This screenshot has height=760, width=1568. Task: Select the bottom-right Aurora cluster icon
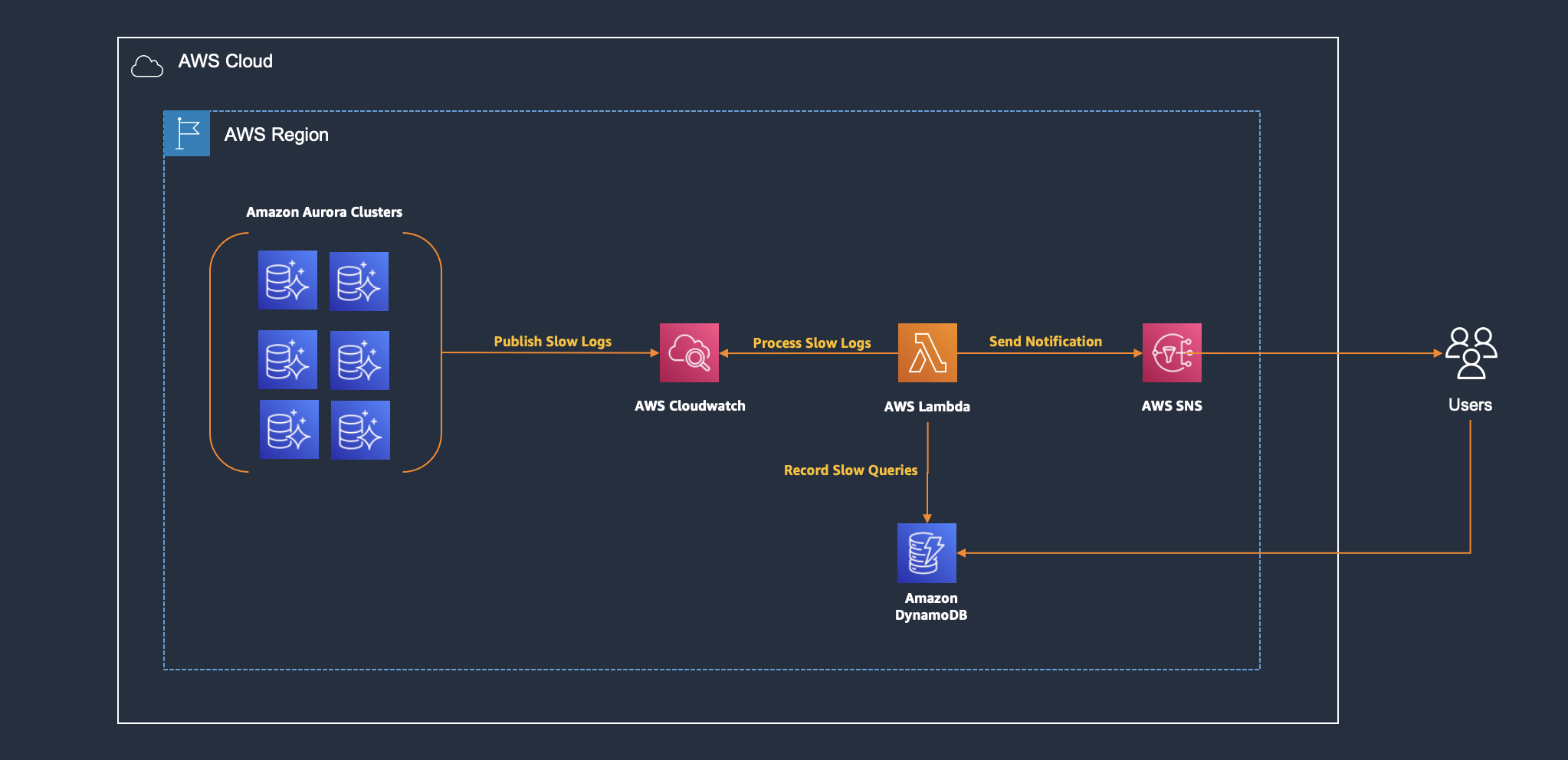click(x=360, y=431)
